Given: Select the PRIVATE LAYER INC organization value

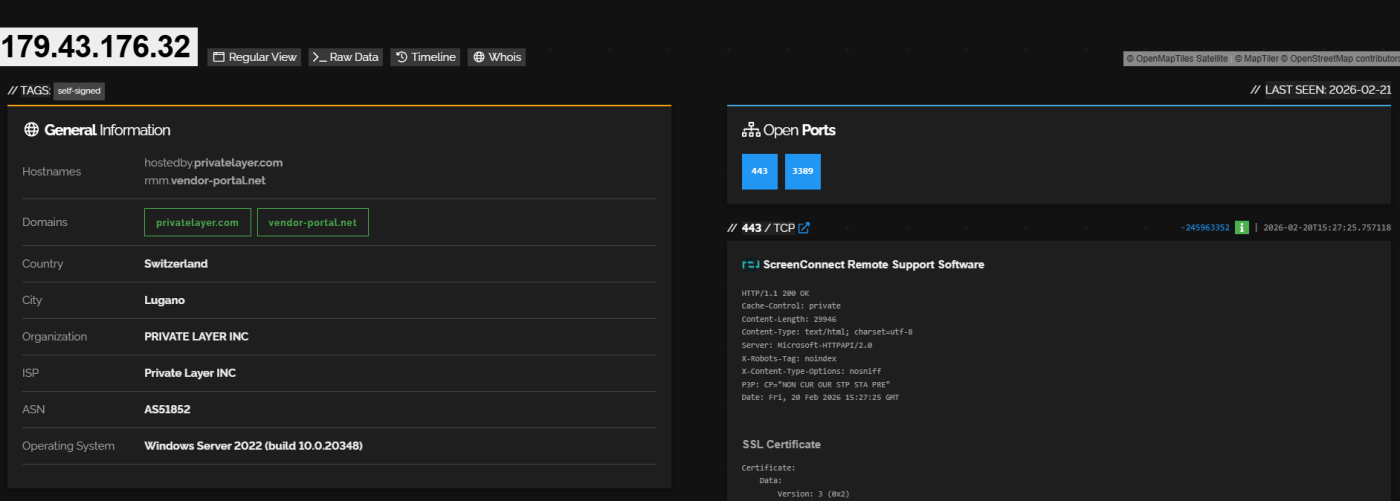Looking at the screenshot, I should point(196,337).
